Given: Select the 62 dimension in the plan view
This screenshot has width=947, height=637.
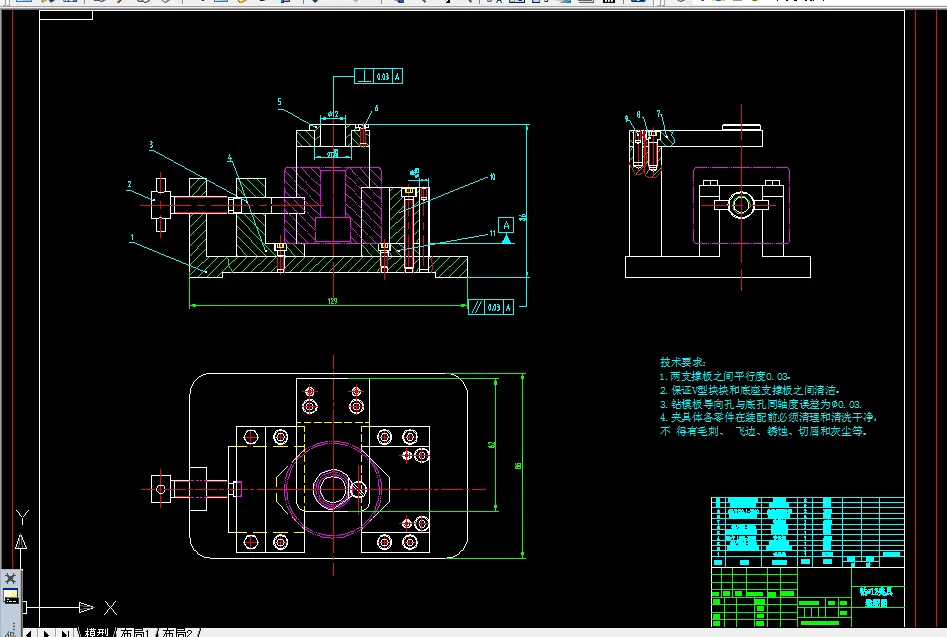Looking at the screenshot, I should [492, 444].
